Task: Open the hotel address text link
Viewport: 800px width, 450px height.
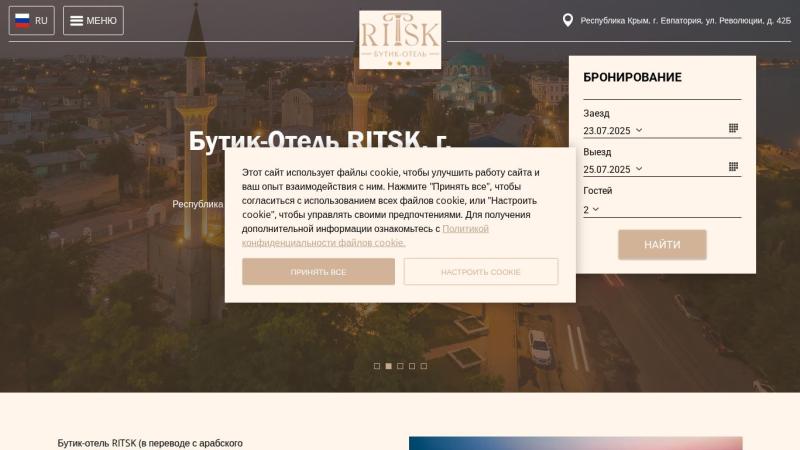Action: coord(685,21)
